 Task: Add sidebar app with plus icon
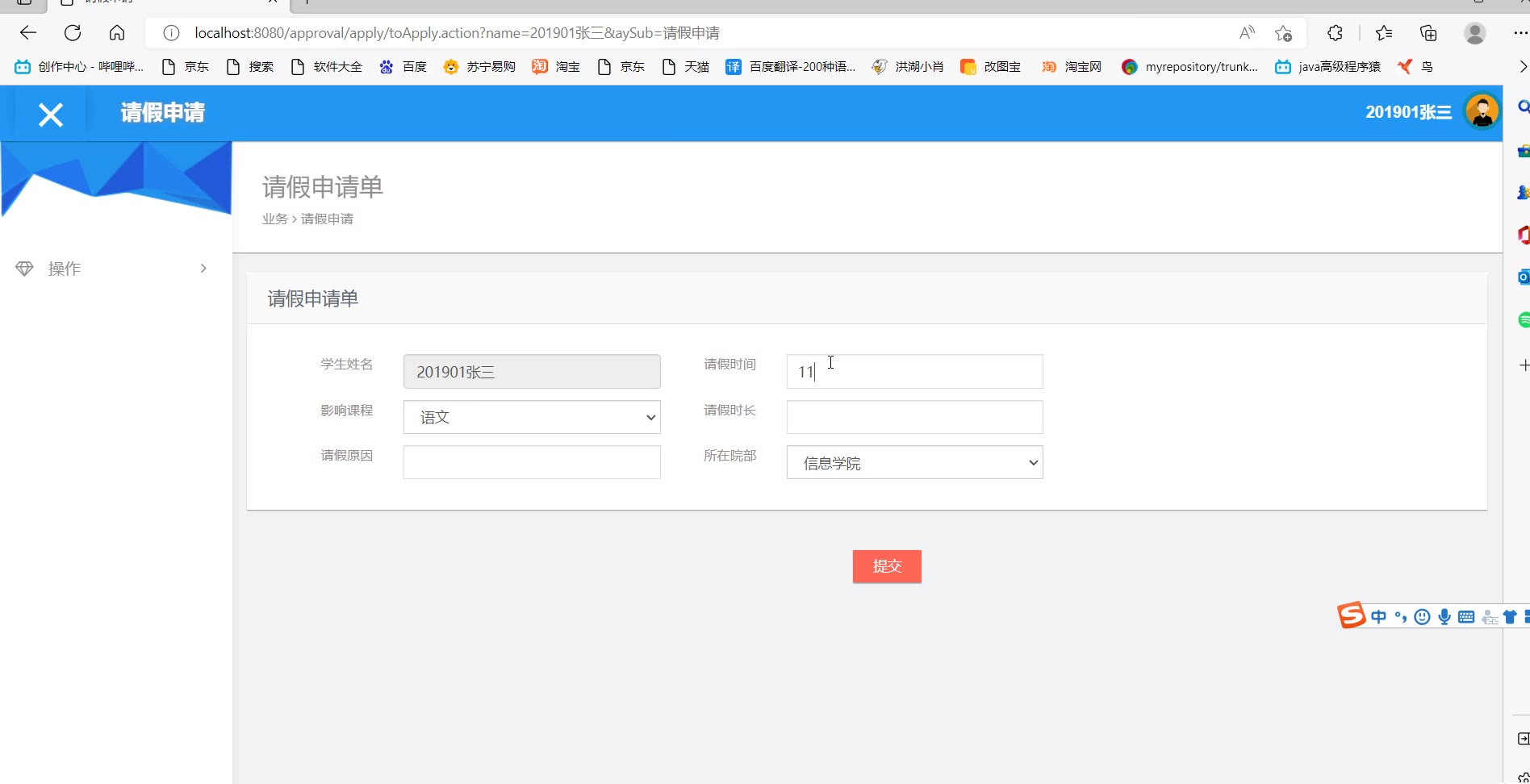tap(1524, 365)
